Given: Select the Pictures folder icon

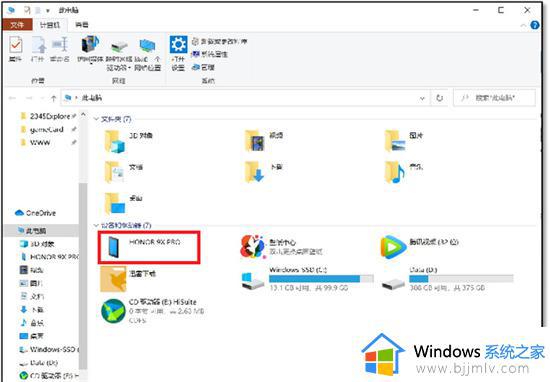Looking at the screenshot, I should (395, 141).
